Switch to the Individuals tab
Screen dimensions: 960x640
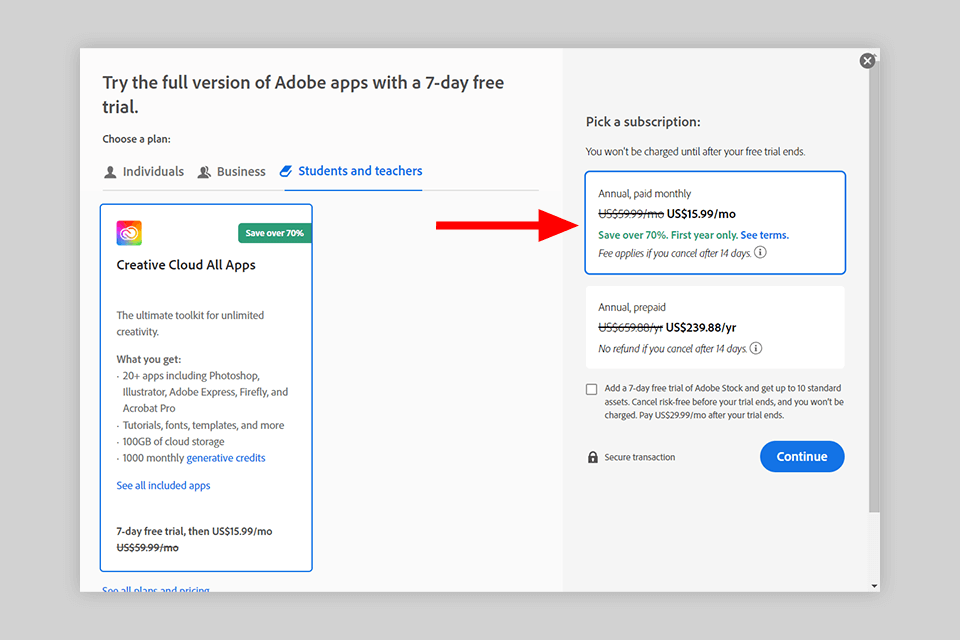144,171
